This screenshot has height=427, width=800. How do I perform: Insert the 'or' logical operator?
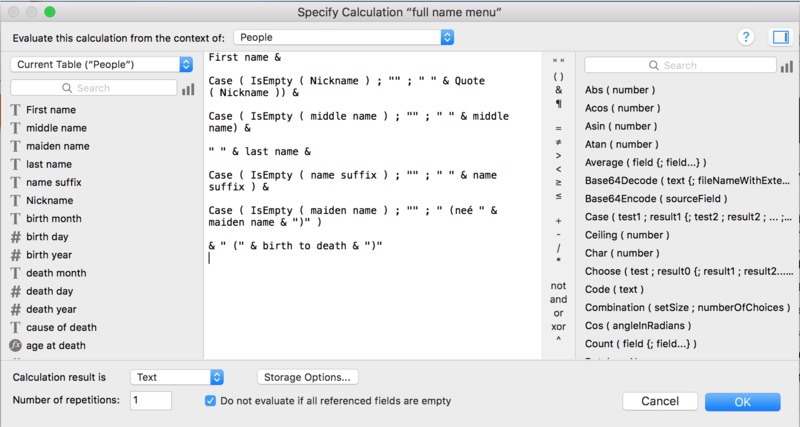[558, 313]
